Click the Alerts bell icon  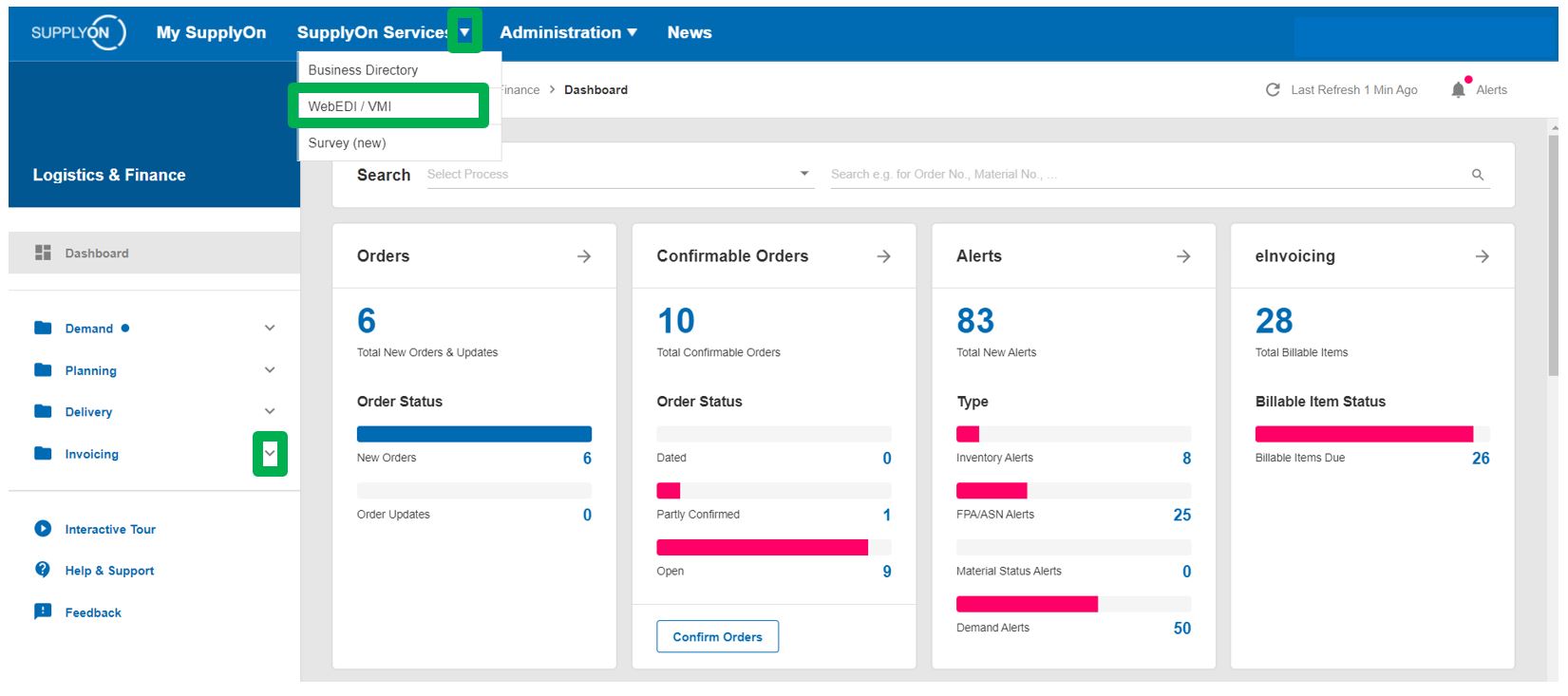coord(1458,89)
